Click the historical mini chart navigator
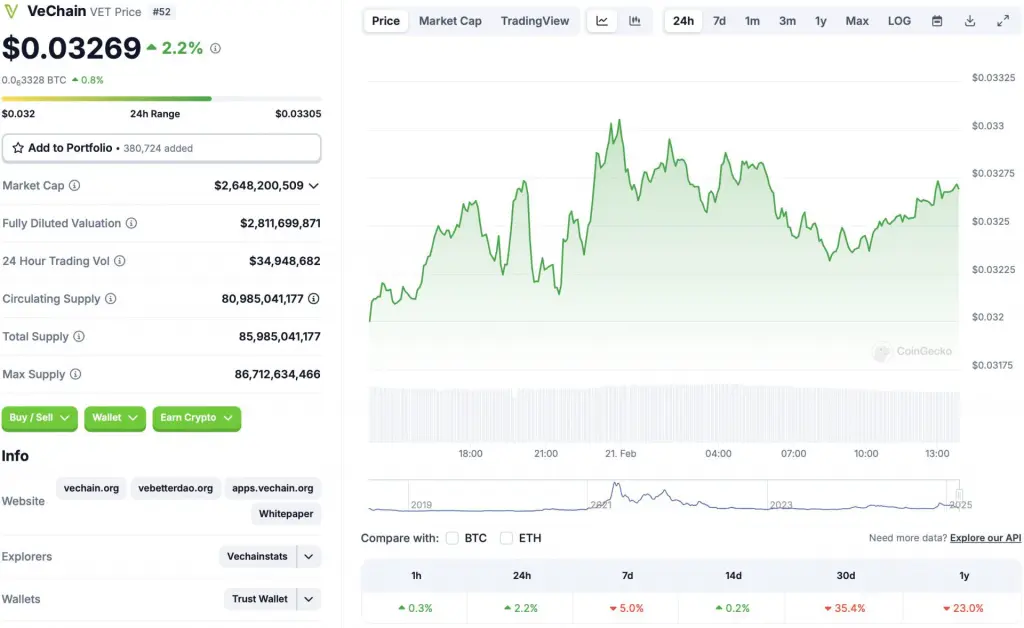 [x=664, y=496]
